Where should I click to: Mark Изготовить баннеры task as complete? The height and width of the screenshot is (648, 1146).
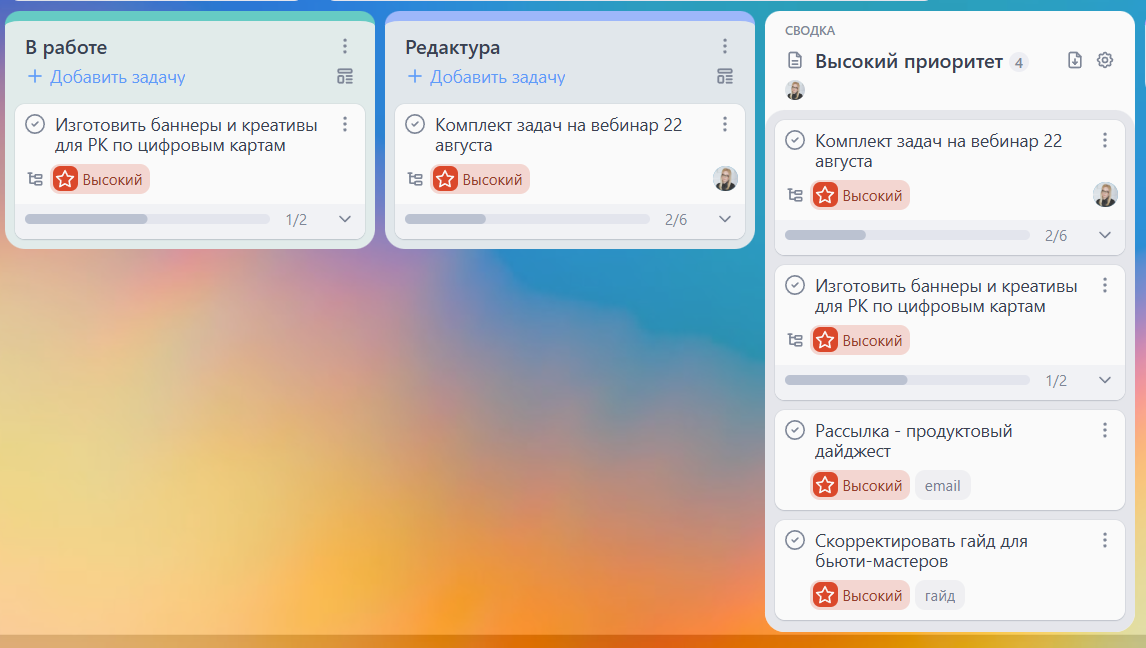pyautogui.click(x=33, y=123)
